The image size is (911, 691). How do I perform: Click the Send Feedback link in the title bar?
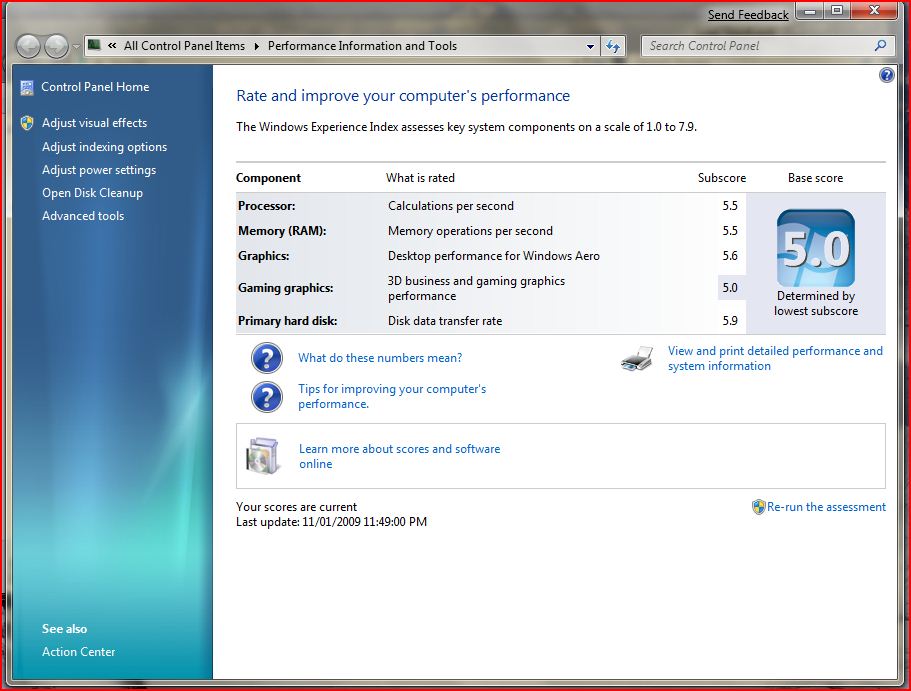coord(748,15)
